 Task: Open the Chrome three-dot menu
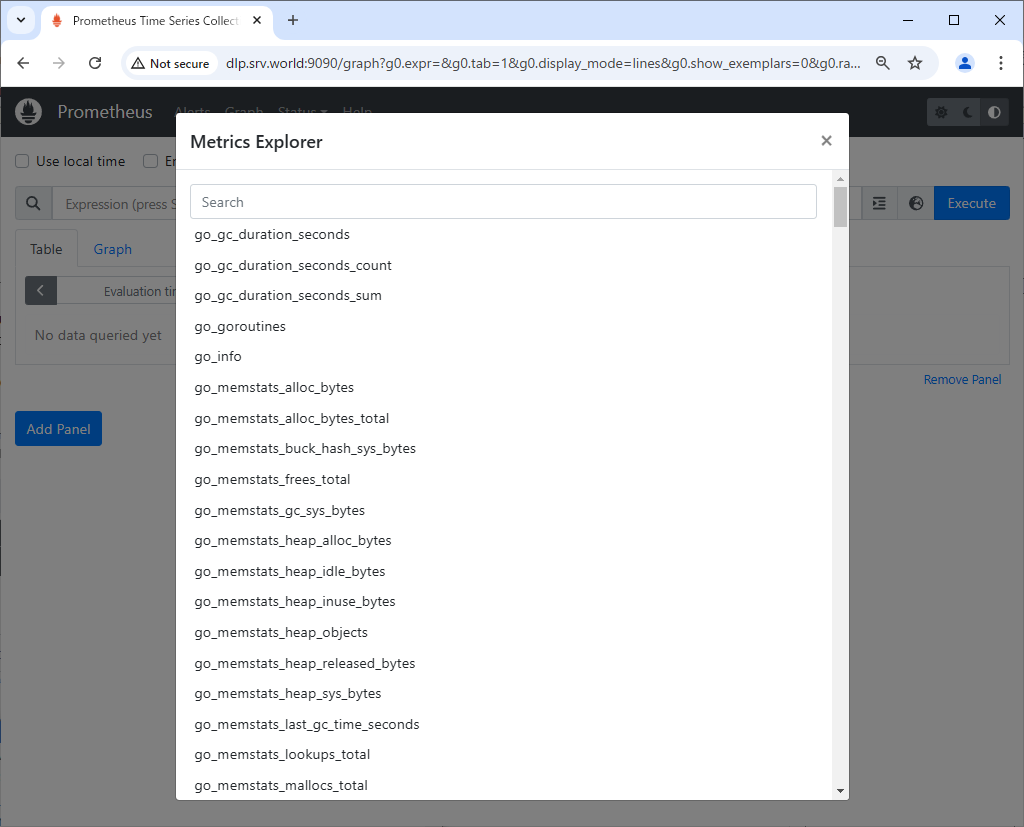(1000, 63)
